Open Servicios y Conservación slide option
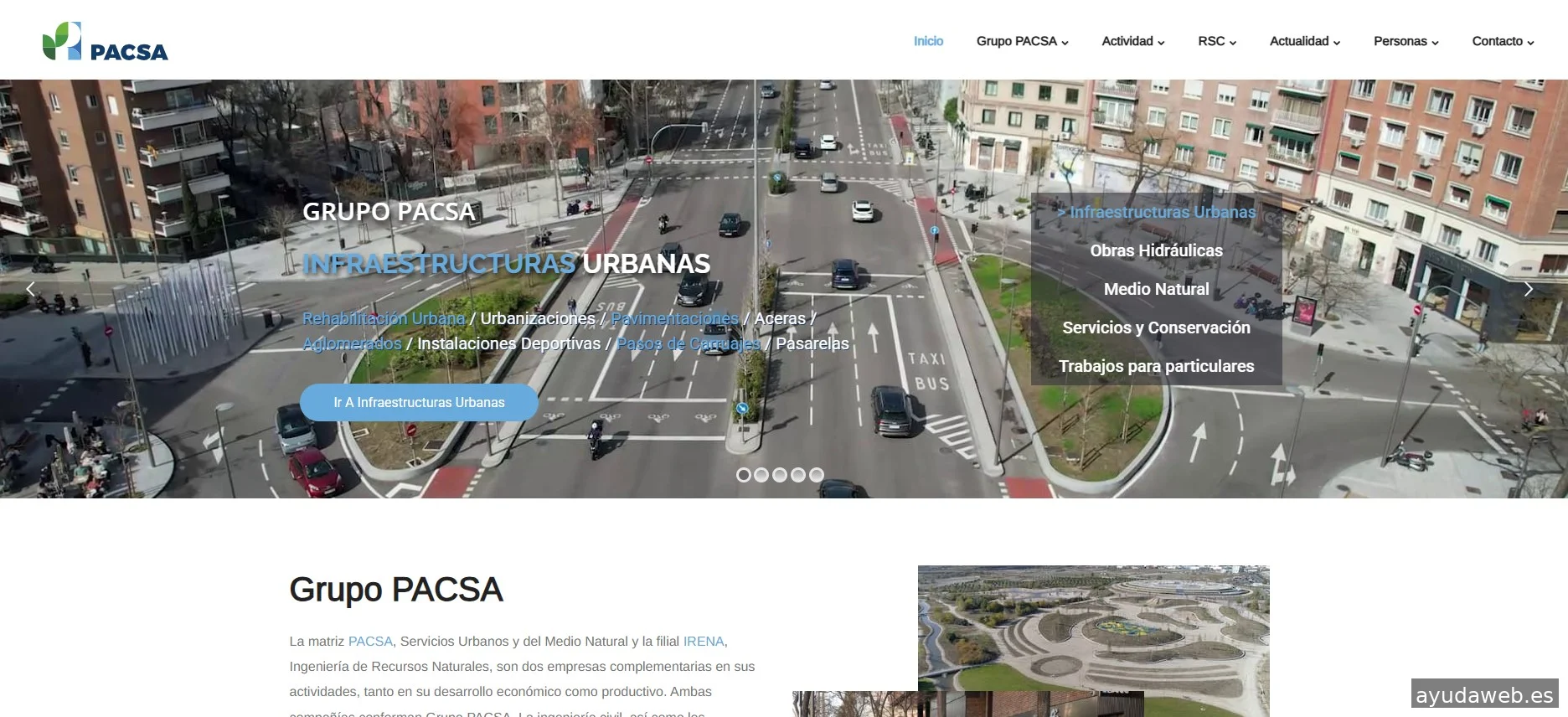The width and height of the screenshot is (1568, 717). tap(1156, 328)
